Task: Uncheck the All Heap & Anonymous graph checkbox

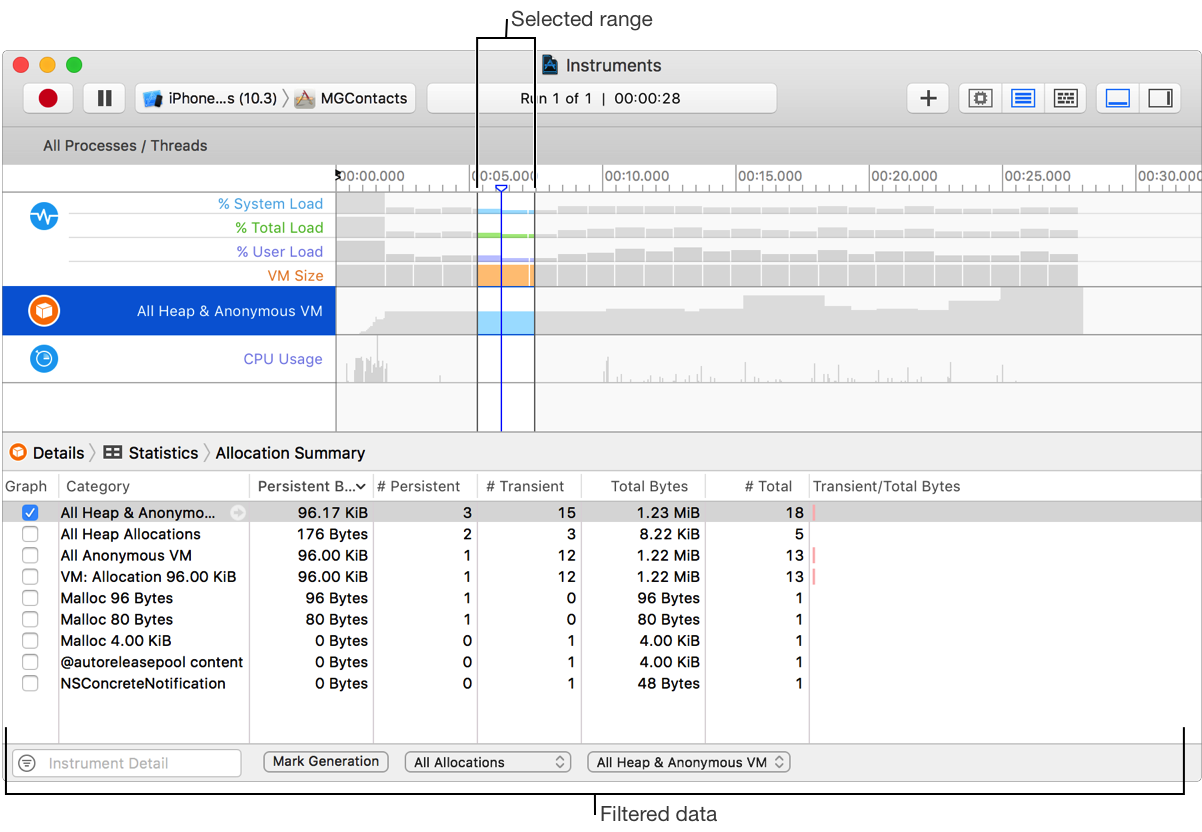Action: (x=30, y=513)
